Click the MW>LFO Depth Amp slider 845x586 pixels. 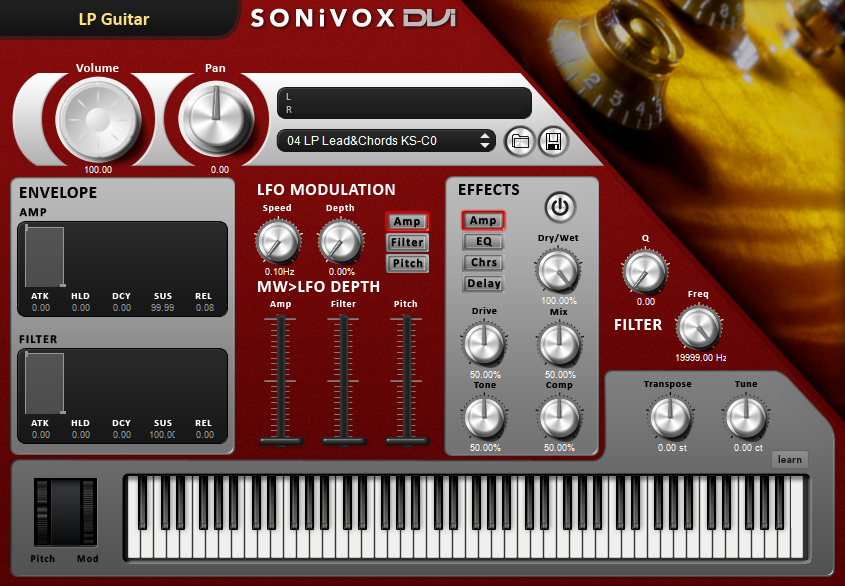point(281,380)
